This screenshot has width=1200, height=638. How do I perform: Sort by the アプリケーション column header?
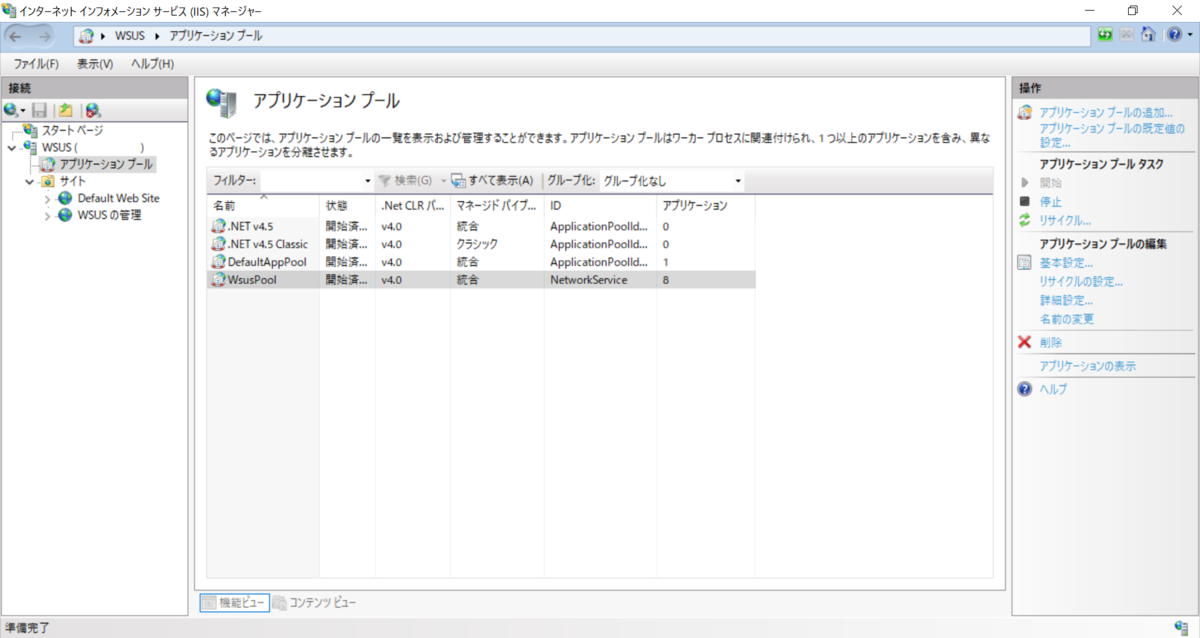705,205
